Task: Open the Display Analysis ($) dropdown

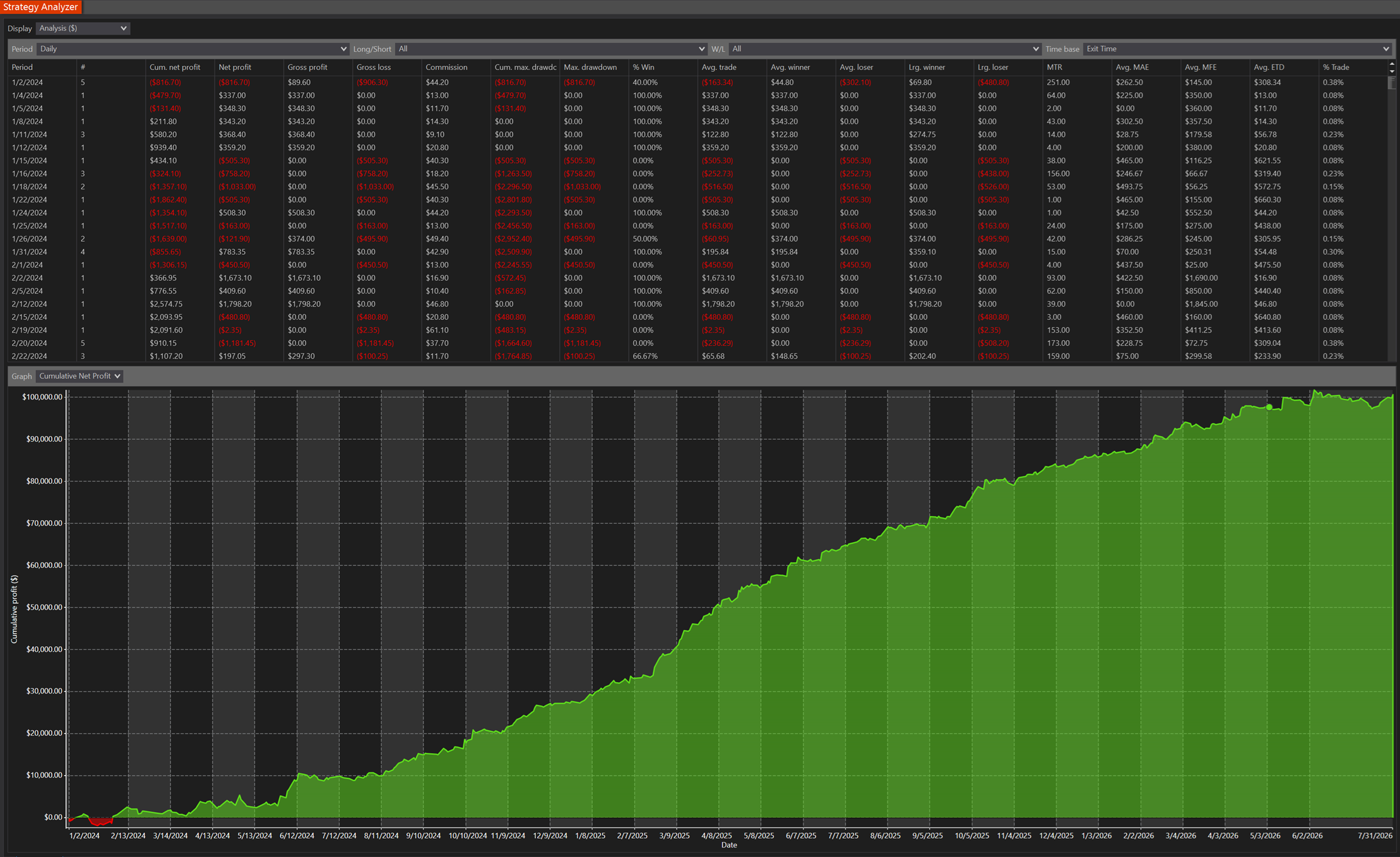Action: [83, 28]
